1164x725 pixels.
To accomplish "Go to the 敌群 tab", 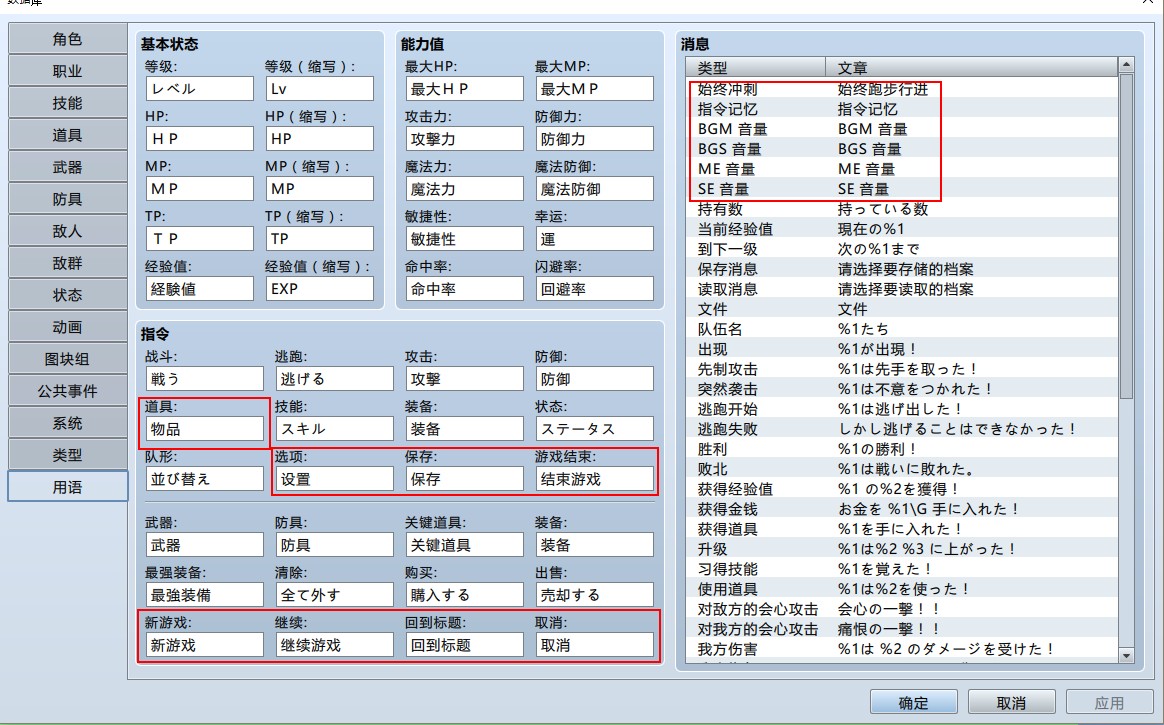I will click(68, 263).
